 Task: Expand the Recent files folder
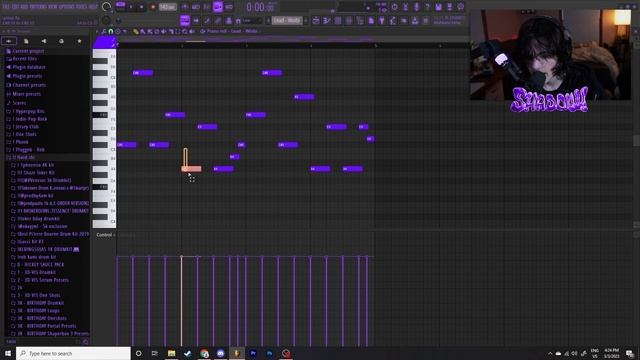(24, 59)
